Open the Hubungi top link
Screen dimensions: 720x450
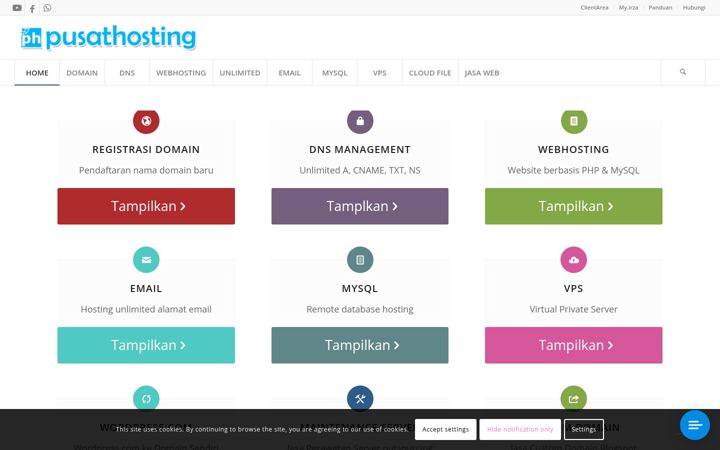point(694,8)
